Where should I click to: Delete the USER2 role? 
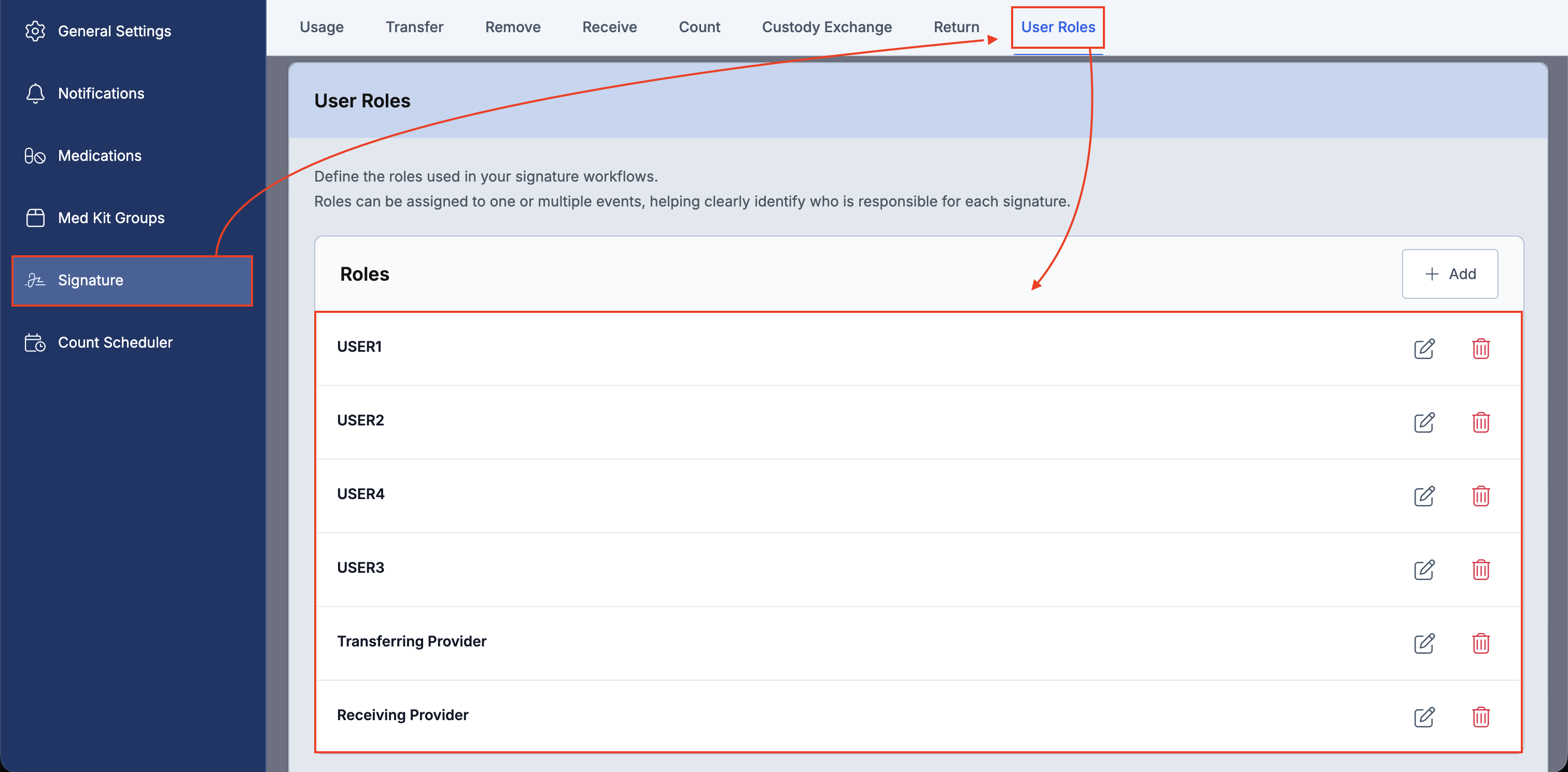tap(1480, 422)
